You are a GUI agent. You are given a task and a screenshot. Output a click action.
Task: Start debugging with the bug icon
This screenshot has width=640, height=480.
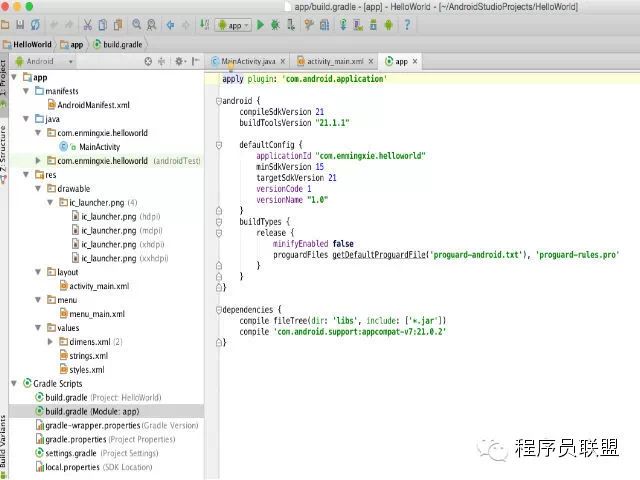click(276, 25)
